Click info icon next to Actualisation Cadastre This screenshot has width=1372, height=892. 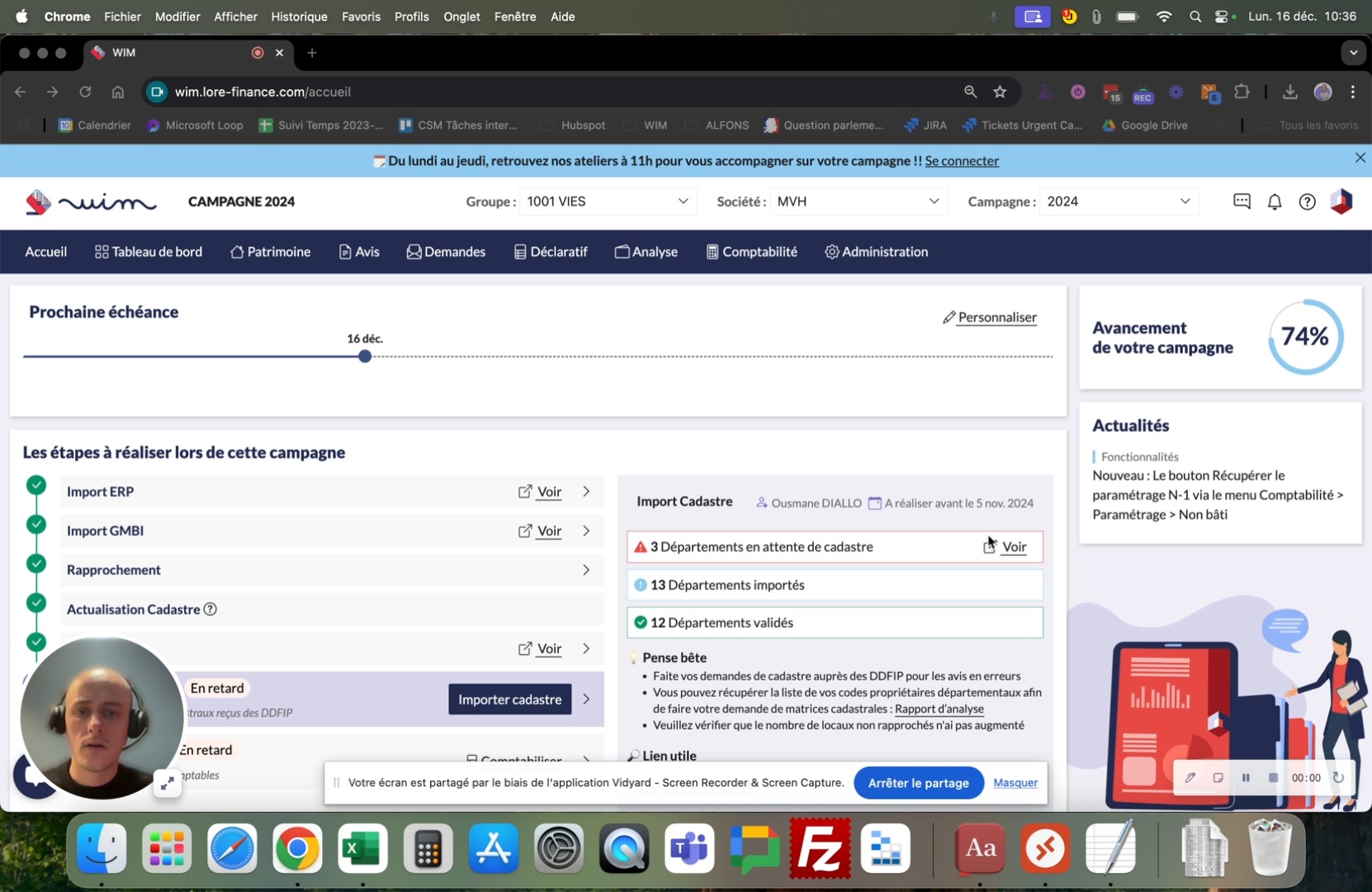pos(211,610)
